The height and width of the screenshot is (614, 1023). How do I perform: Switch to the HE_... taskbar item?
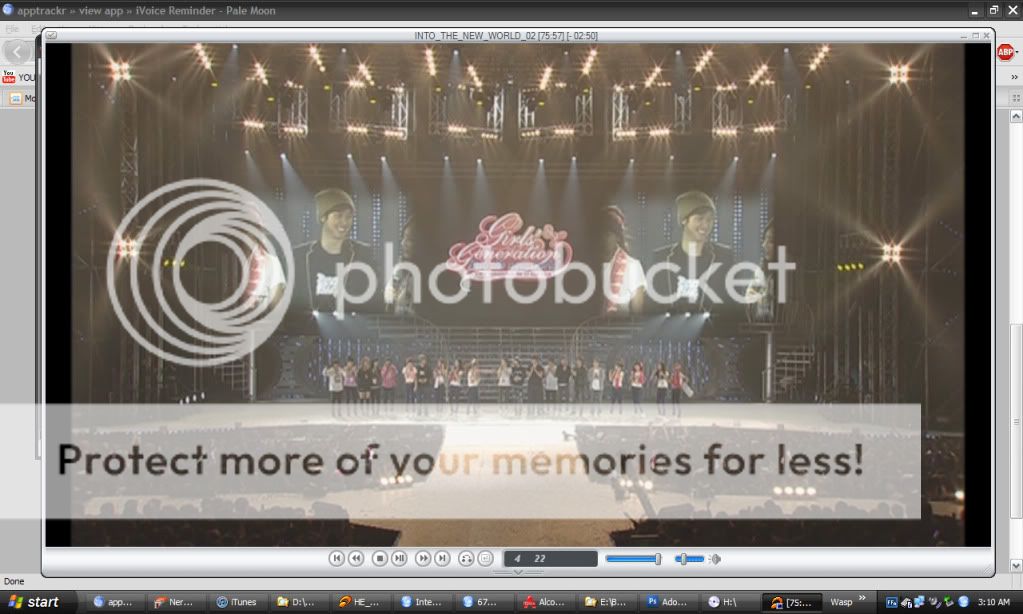click(x=359, y=602)
